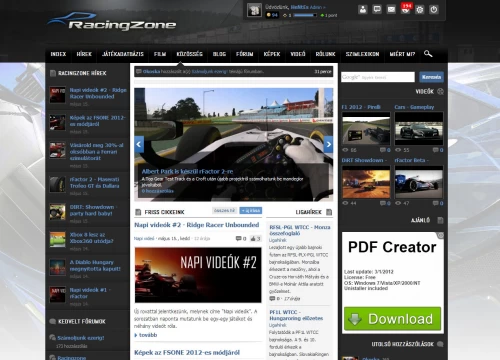The image size is (500, 360).
Task: Click the document icon beside FRISS CIKKEINK
Action: pos(138,212)
